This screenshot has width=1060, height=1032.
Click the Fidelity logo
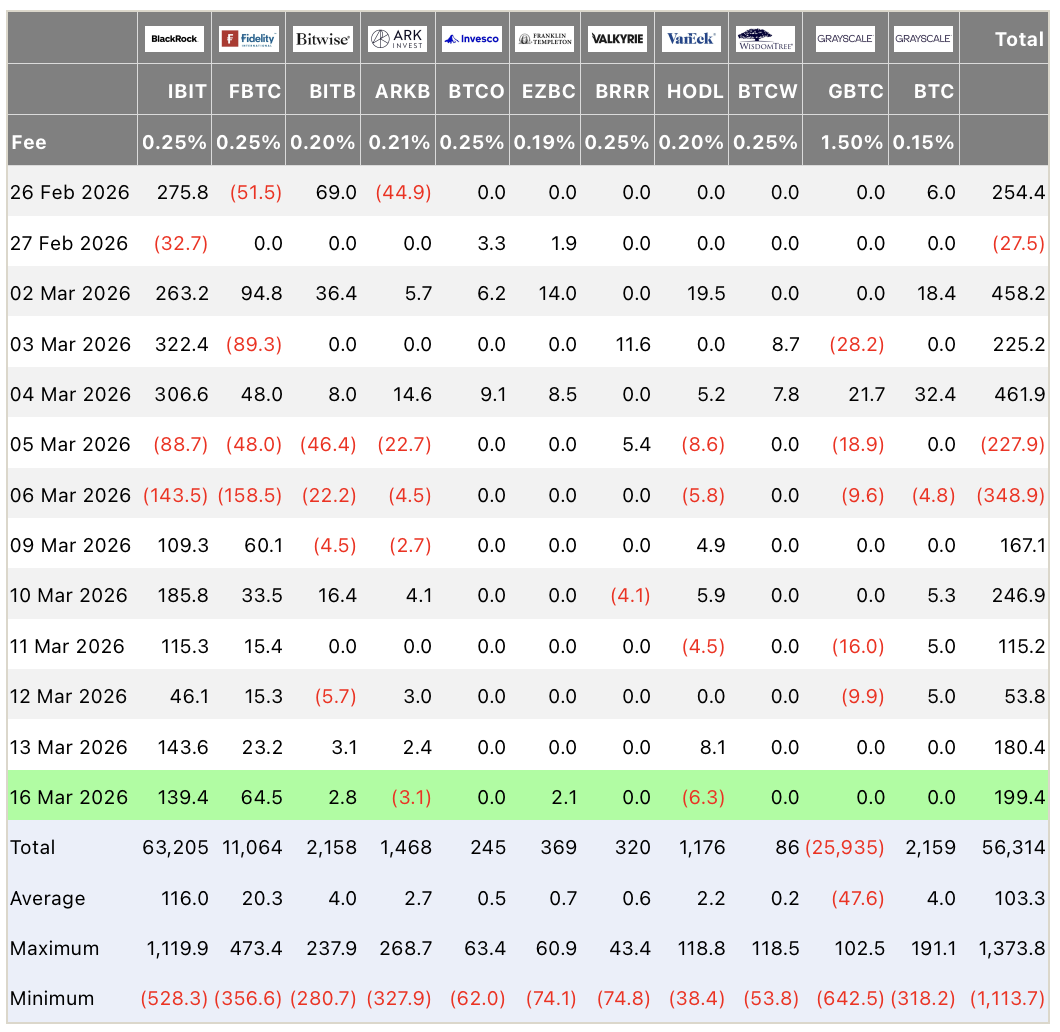249,40
